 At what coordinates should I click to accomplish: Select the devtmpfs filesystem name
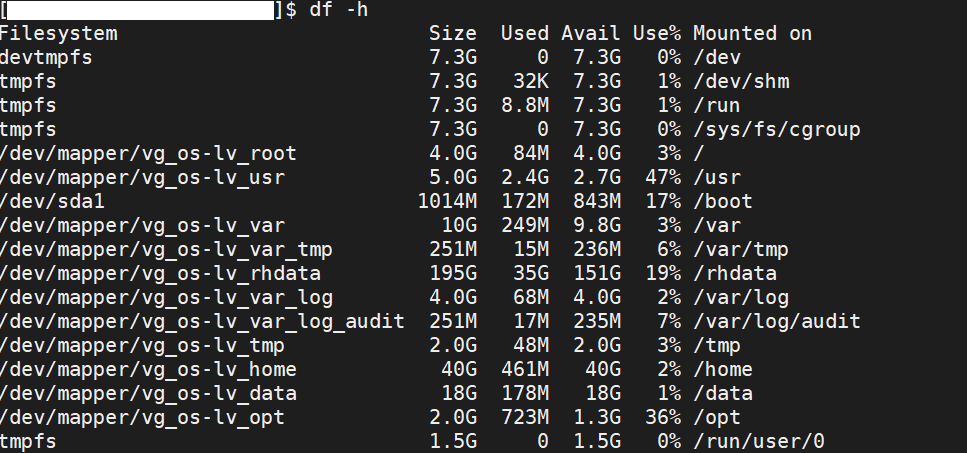(x=47, y=57)
